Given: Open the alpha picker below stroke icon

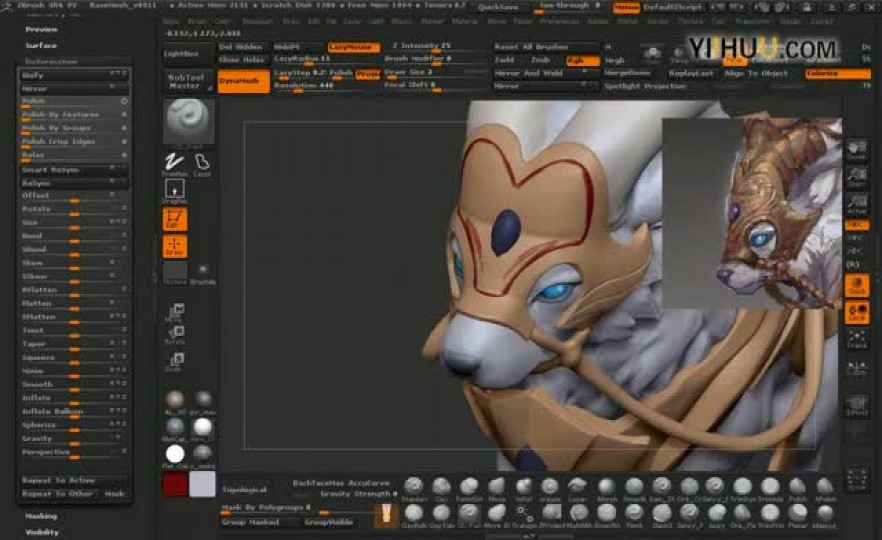Looking at the screenshot, I should point(174,191).
